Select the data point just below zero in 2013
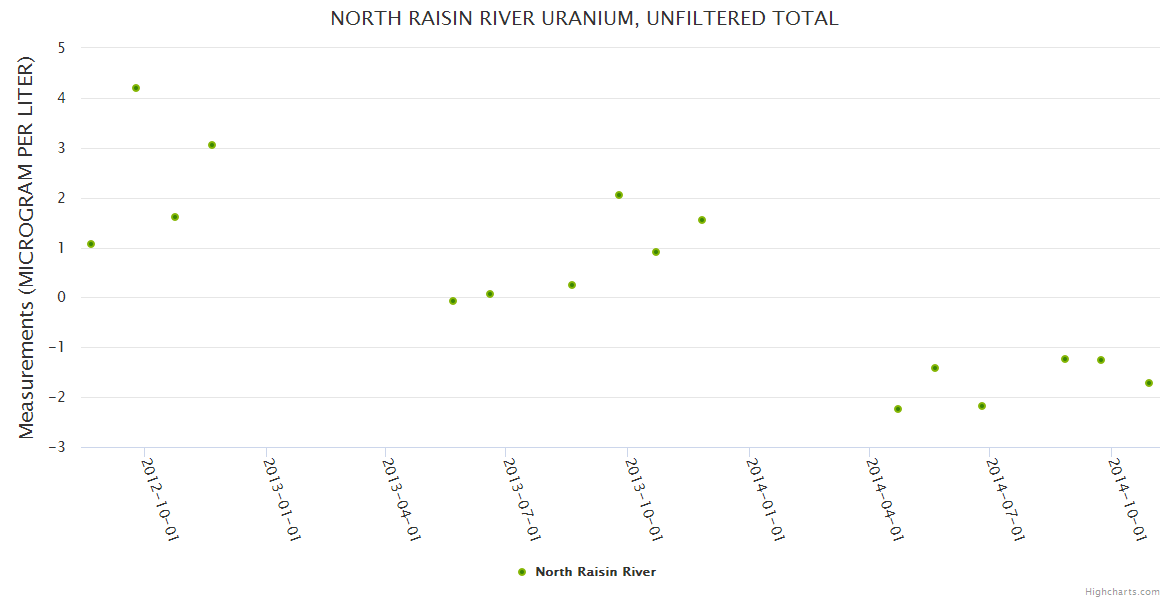The width and height of the screenshot is (1170, 600). (453, 301)
